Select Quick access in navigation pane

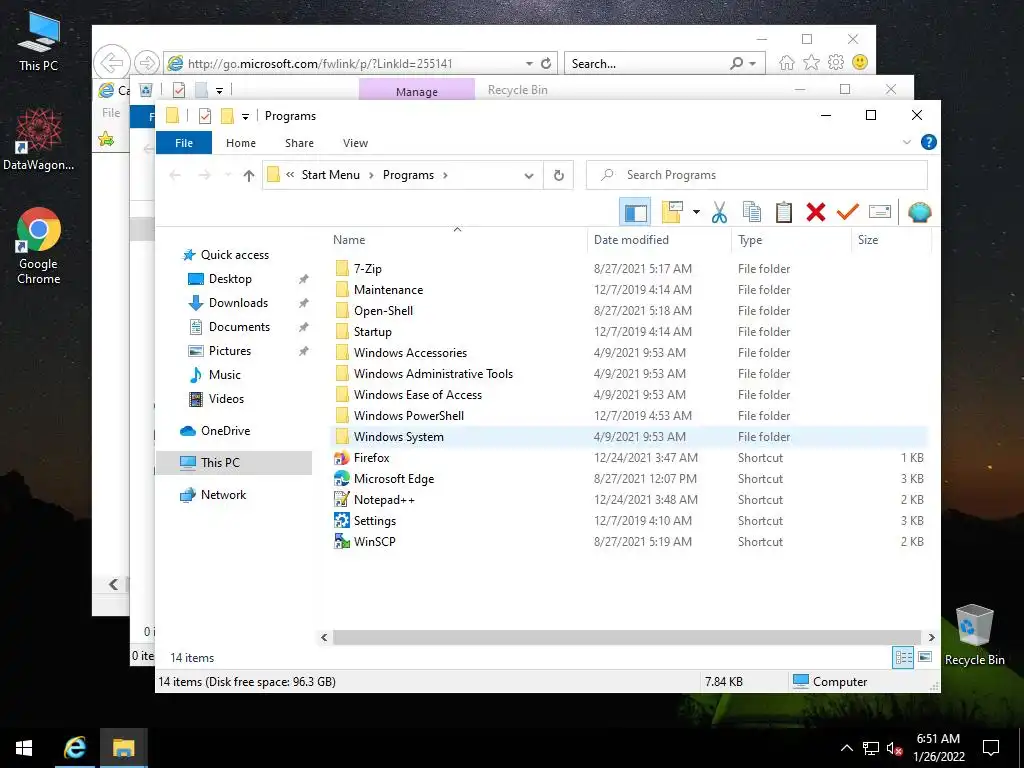click(x=234, y=255)
